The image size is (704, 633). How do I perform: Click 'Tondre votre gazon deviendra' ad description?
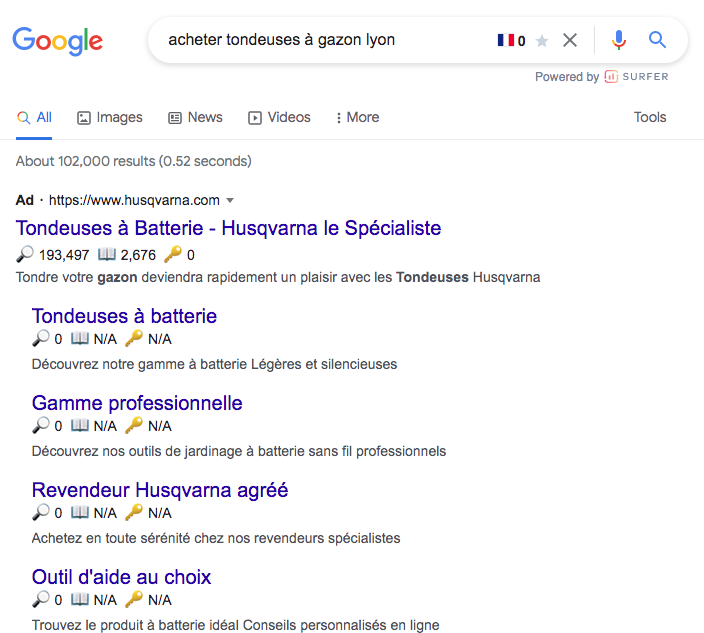(278, 277)
